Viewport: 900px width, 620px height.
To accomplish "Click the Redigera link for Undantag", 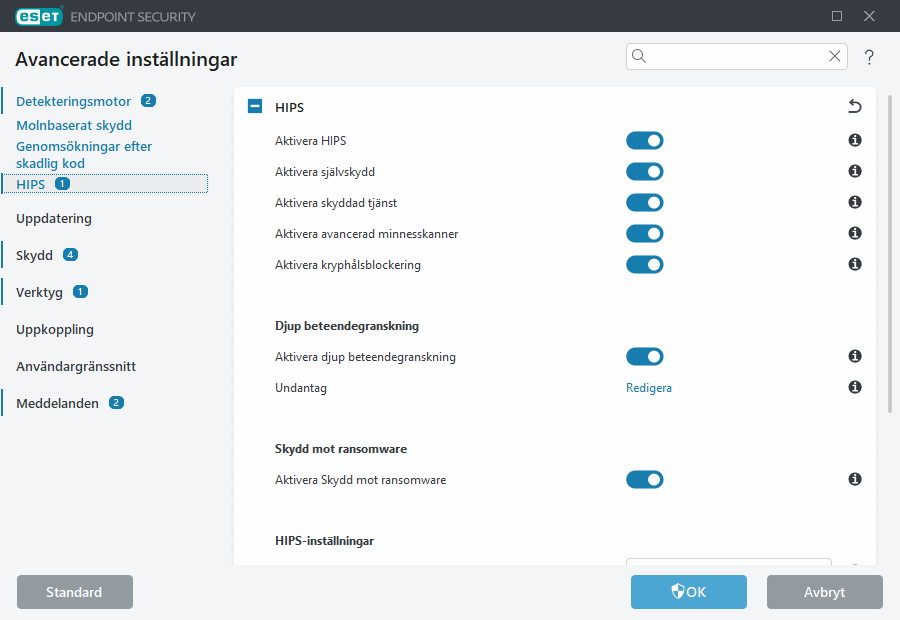I will click(x=649, y=388).
